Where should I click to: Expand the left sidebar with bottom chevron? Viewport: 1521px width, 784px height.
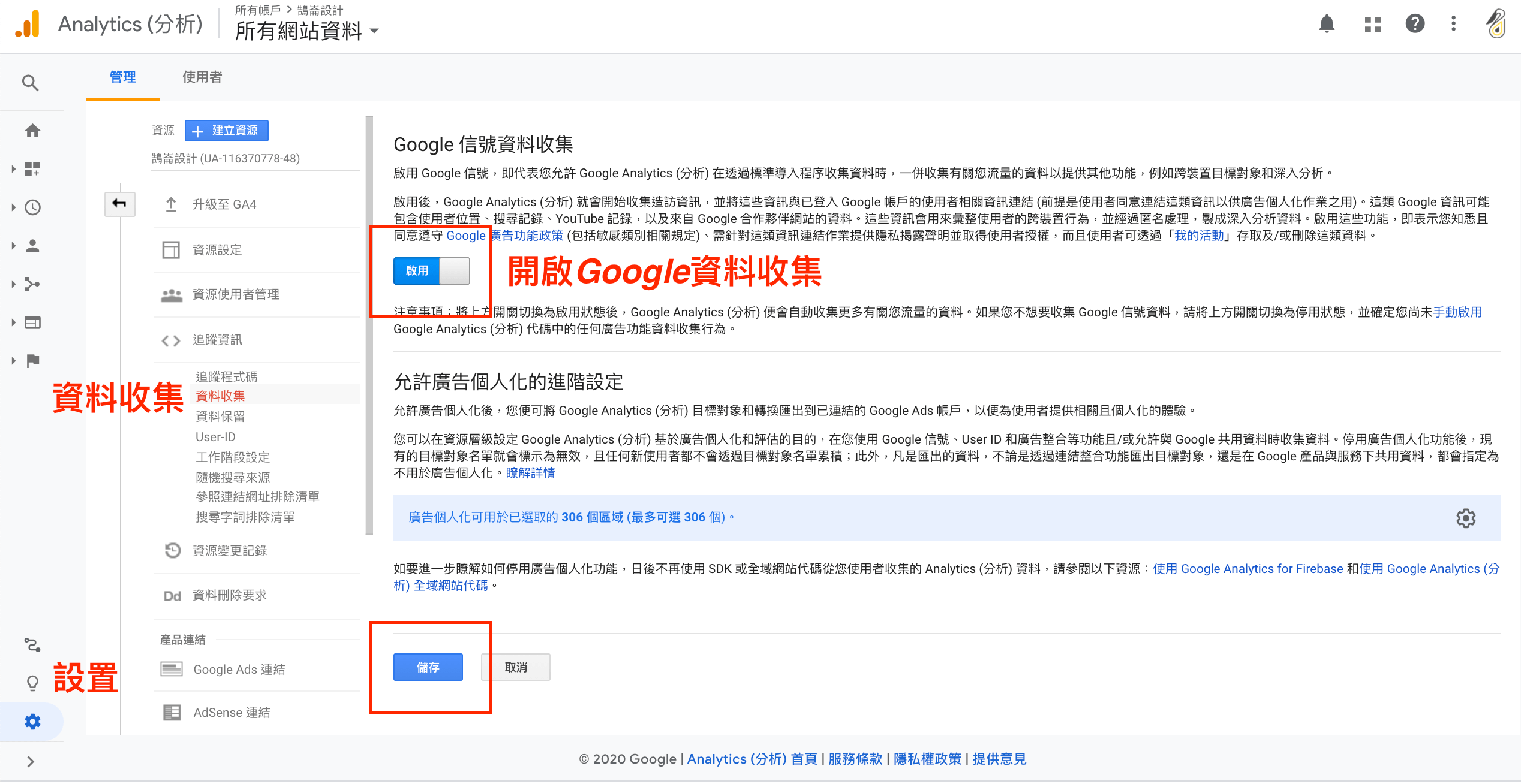31,762
